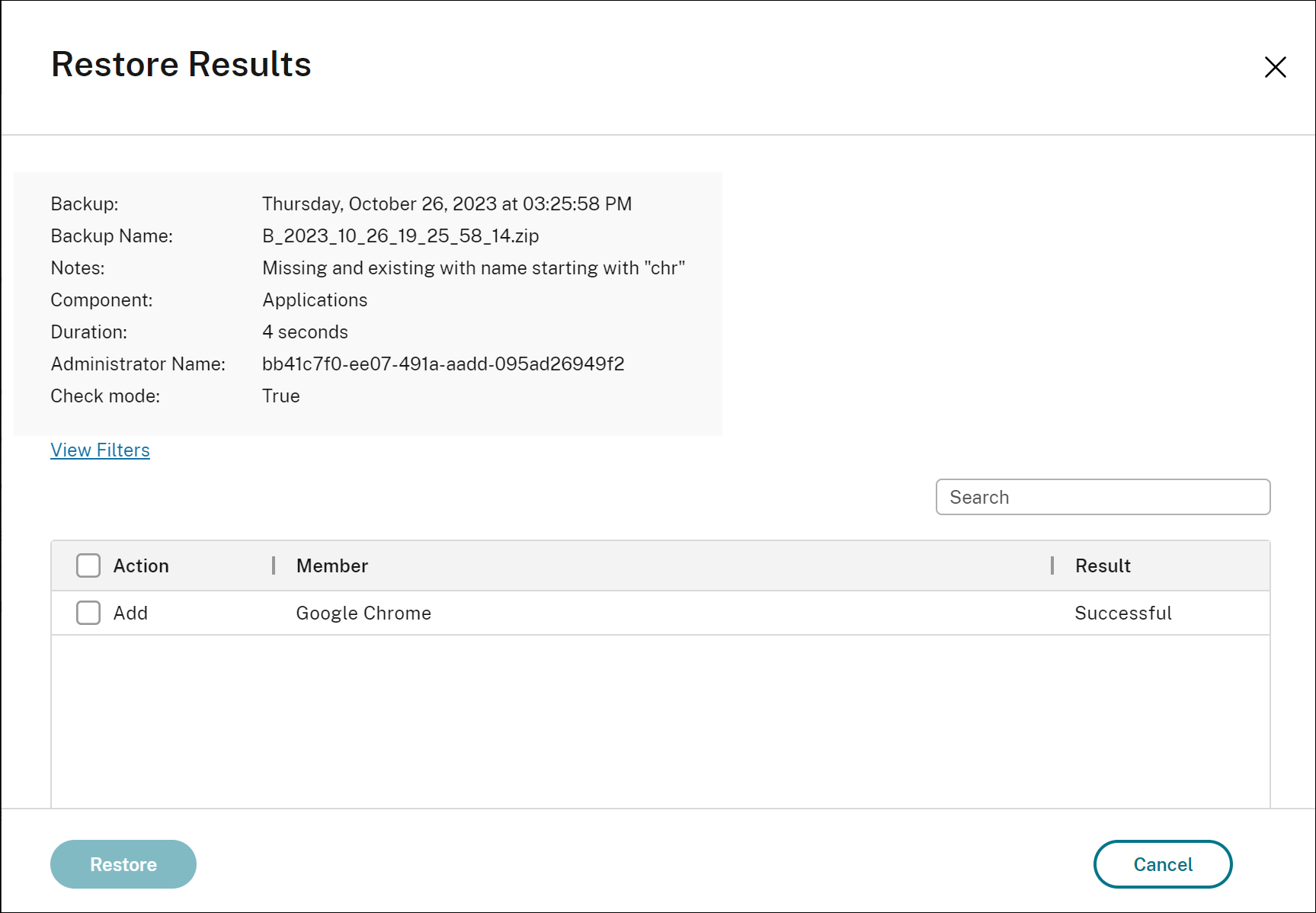Screen dimensions: 1316x913
Task: Click the Notes text about "chr"
Action: pyautogui.click(x=473, y=268)
